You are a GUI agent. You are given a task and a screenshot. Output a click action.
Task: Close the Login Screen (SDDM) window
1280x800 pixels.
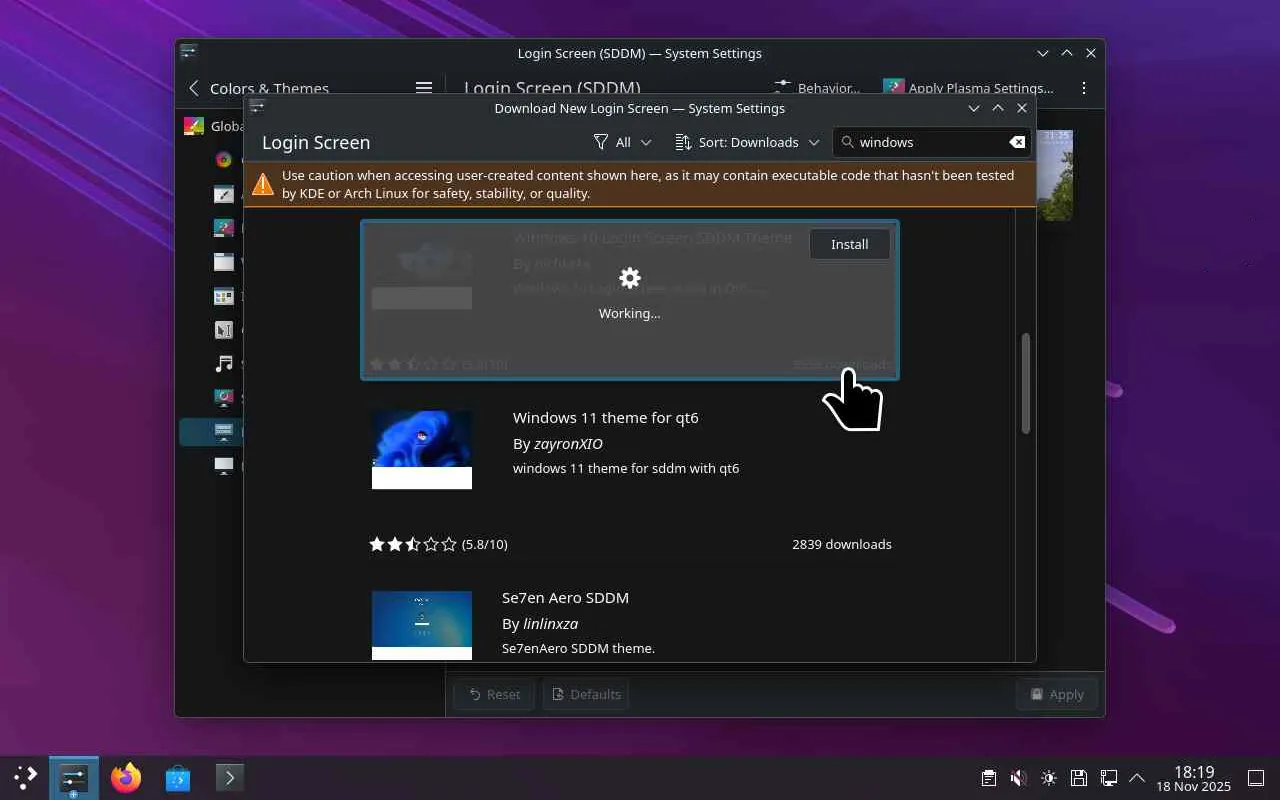[x=1091, y=53]
